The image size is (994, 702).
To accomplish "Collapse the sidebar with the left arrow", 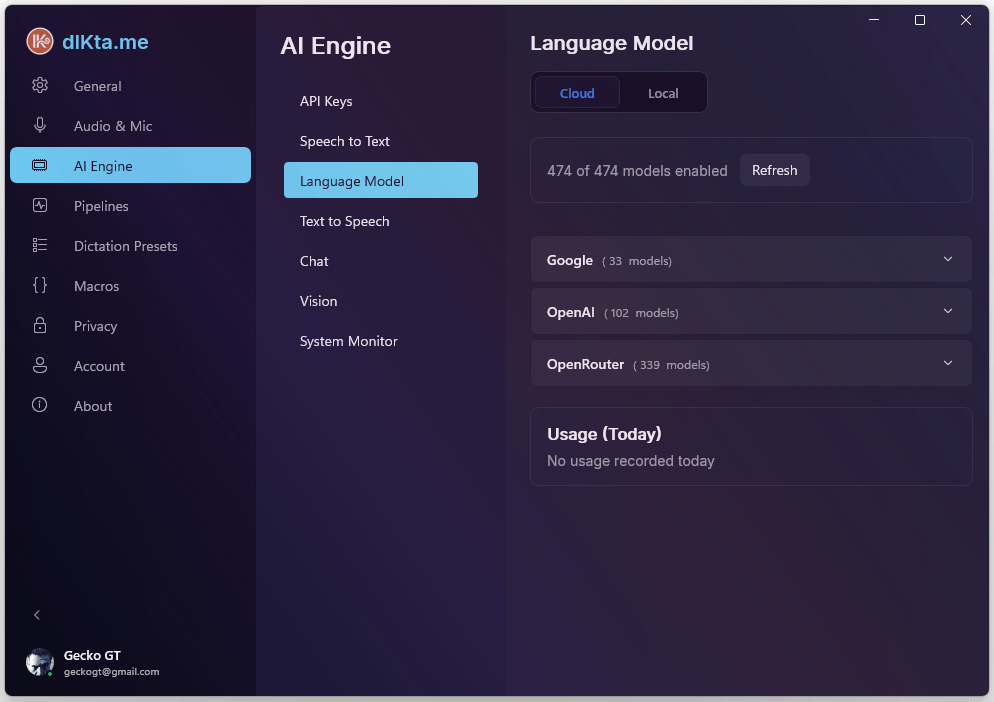I will (x=37, y=615).
